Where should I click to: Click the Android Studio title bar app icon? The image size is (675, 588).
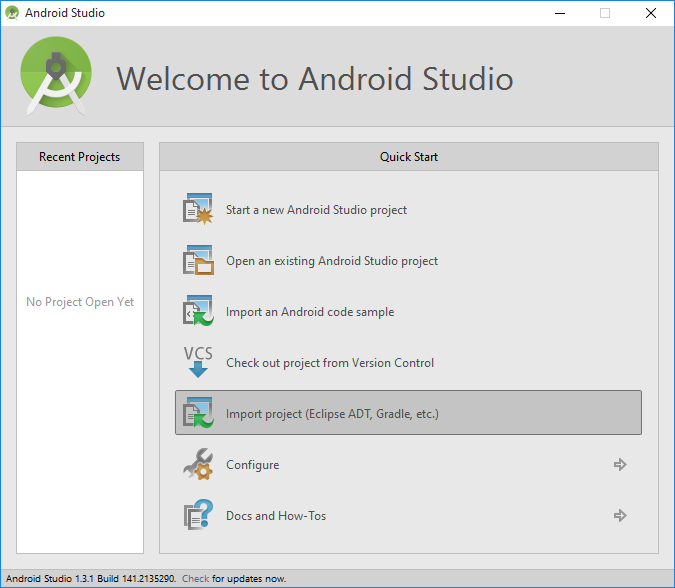click(x=12, y=13)
